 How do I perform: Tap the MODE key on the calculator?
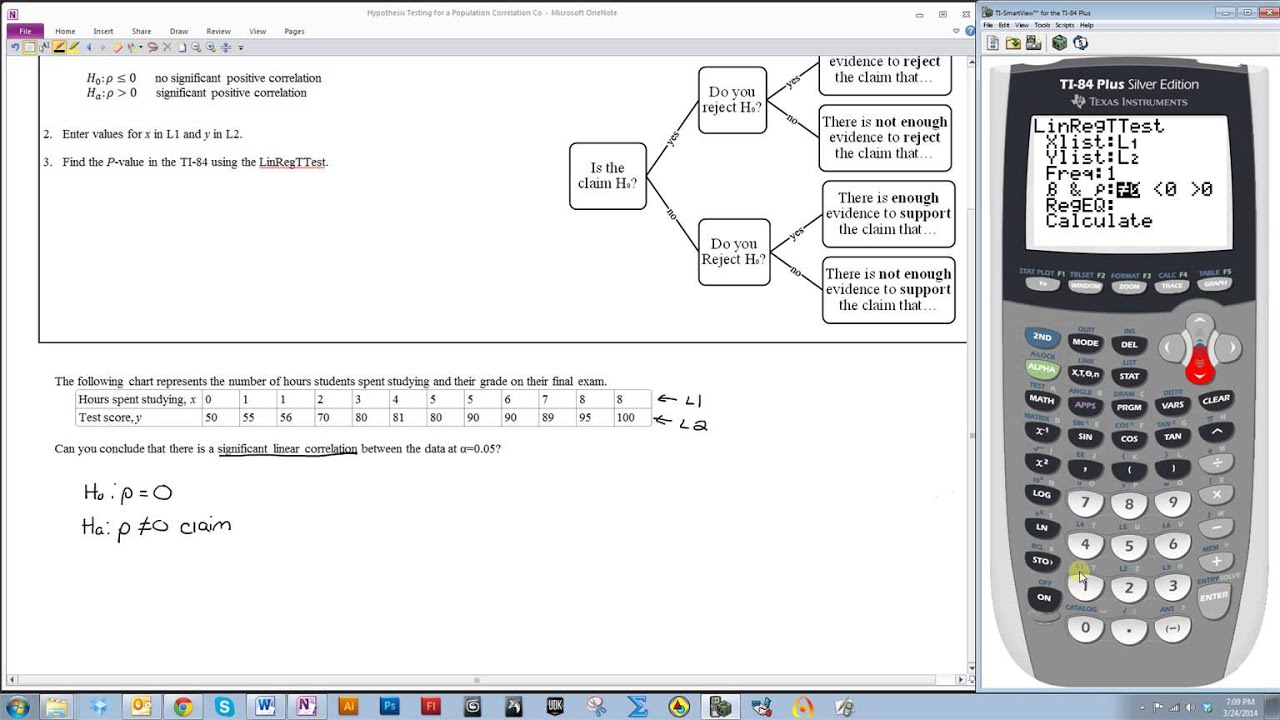pos(1085,342)
